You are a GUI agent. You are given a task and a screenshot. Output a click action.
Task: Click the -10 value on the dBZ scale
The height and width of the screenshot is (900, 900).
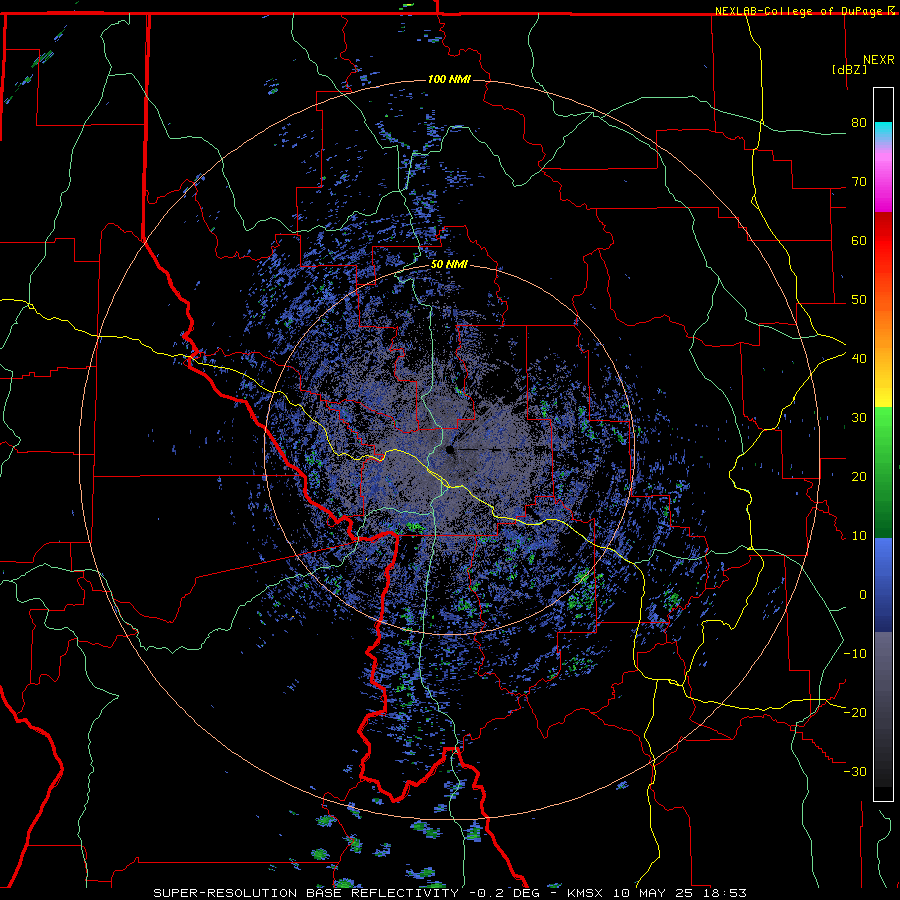(855, 654)
